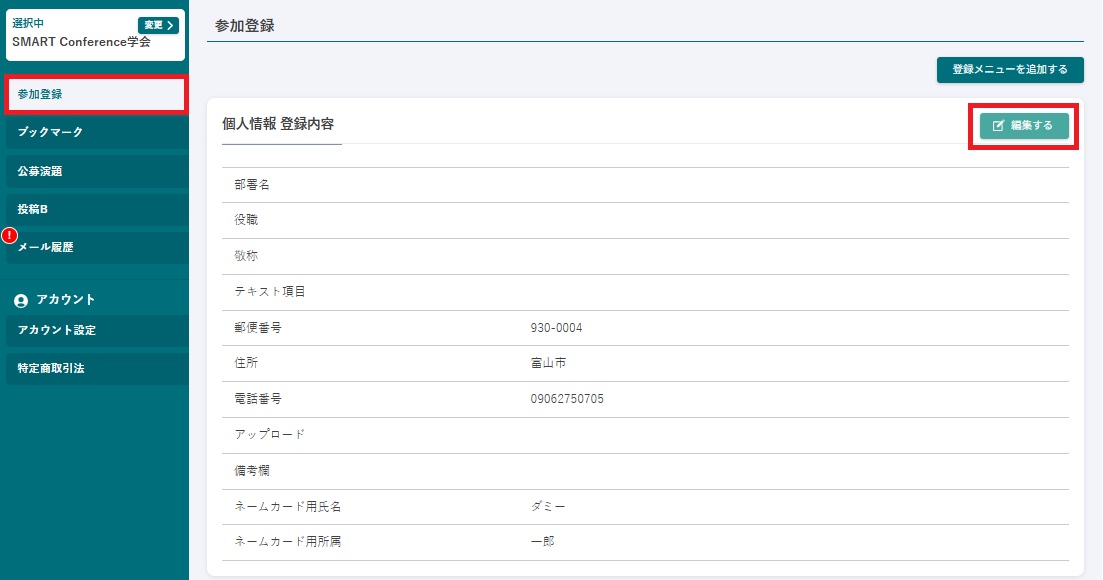The width and height of the screenshot is (1103, 580).
Task: Open メール履歴 menu item
Action: (x=95, y=248)
